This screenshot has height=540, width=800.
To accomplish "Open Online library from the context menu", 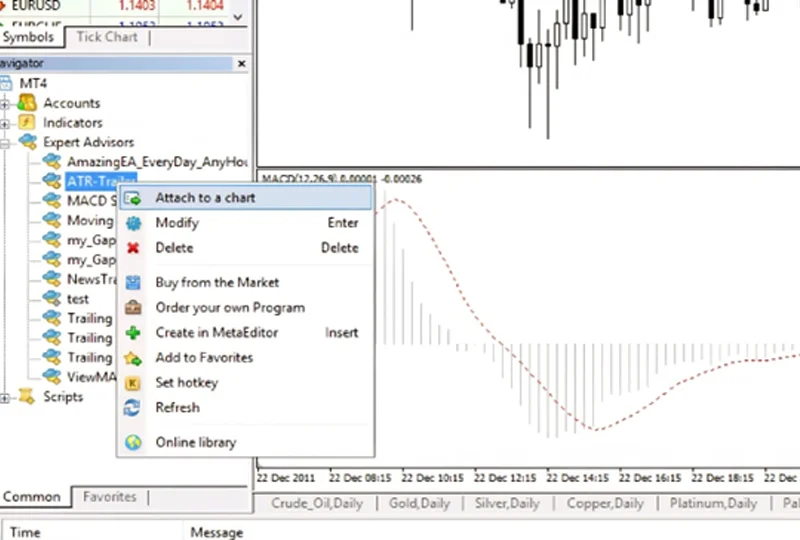I will click(245, 443).
